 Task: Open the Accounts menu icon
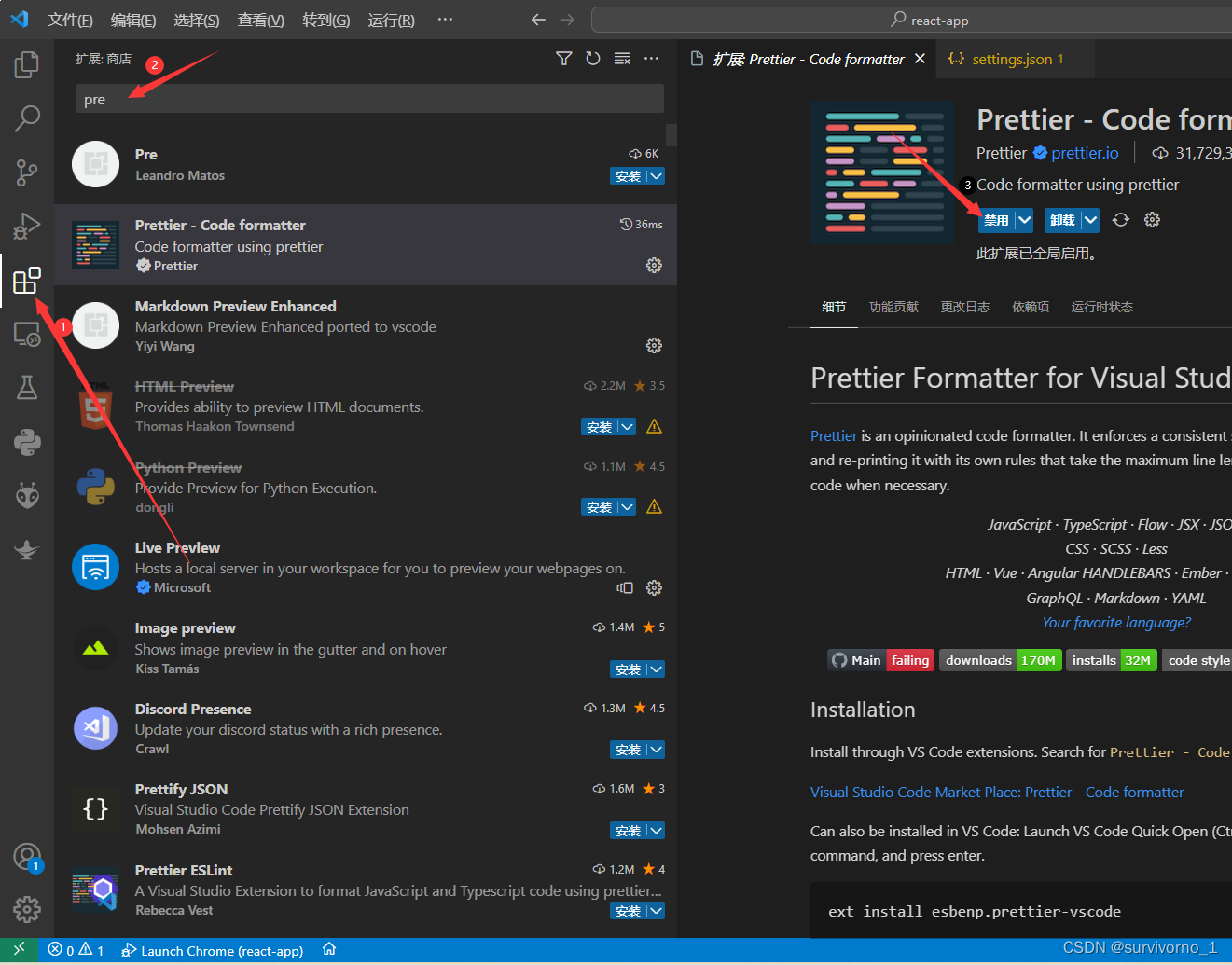coord(27,857)
